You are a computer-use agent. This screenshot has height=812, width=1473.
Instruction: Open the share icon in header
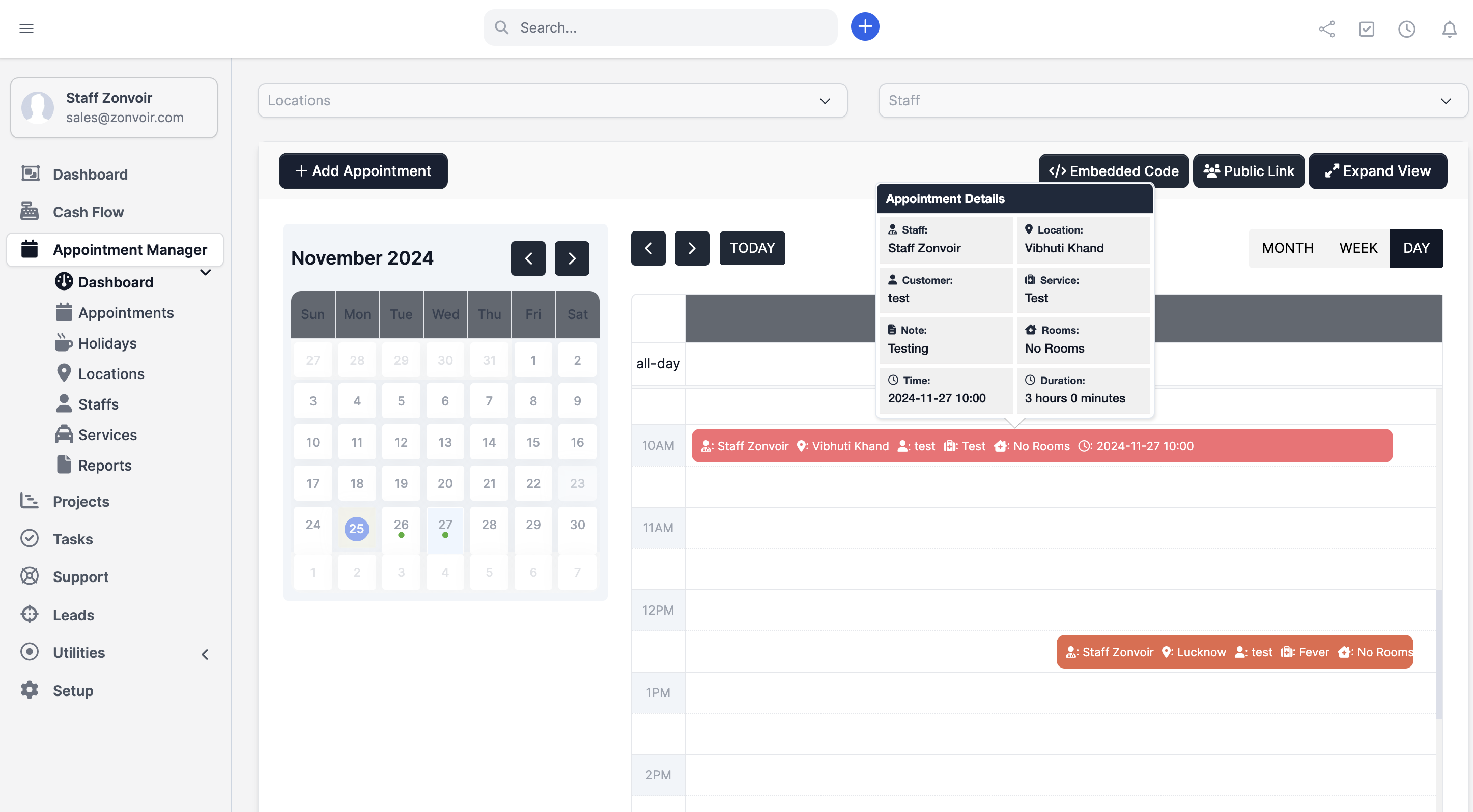(1326, 28)
